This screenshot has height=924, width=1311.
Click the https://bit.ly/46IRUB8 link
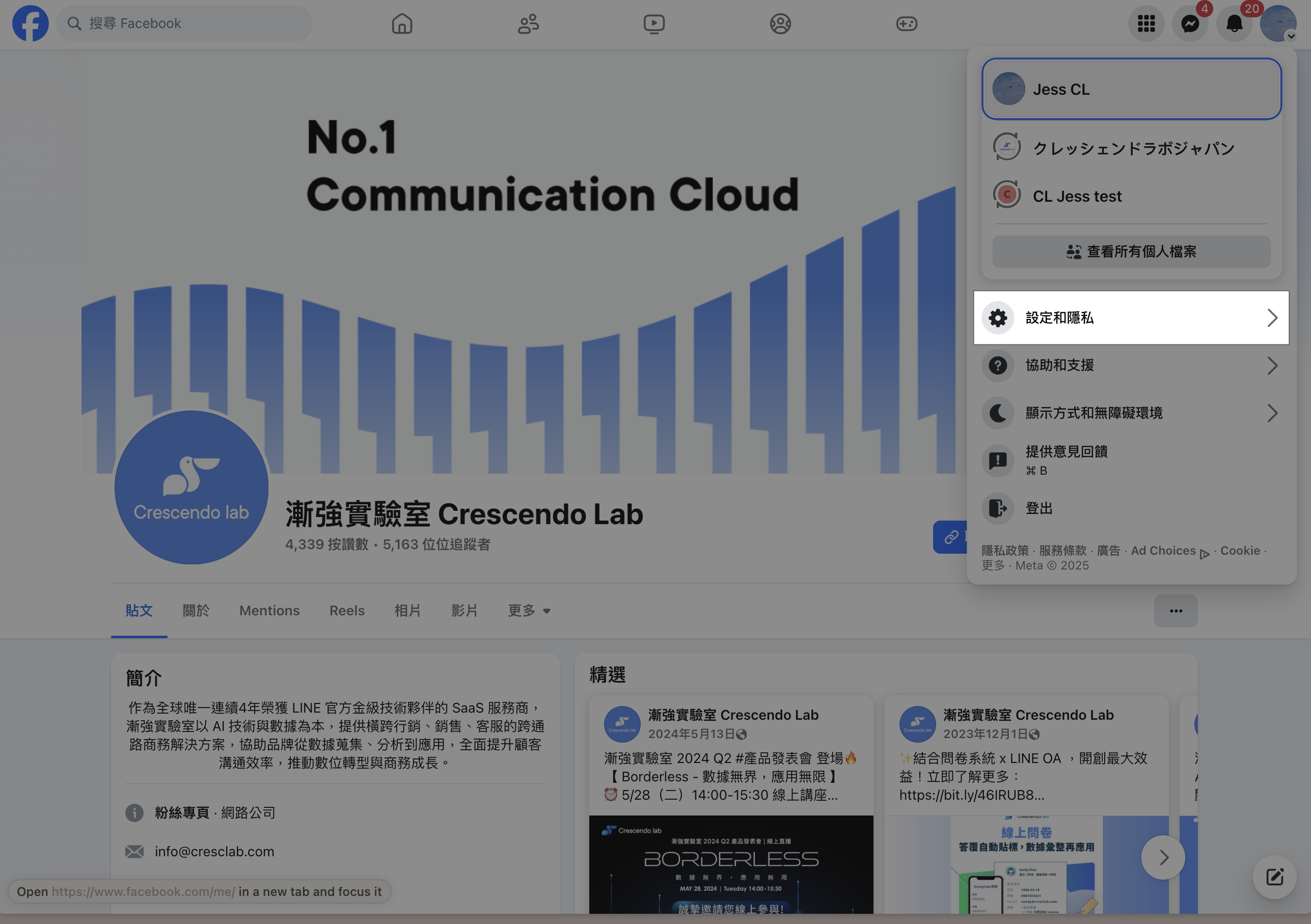972,795
